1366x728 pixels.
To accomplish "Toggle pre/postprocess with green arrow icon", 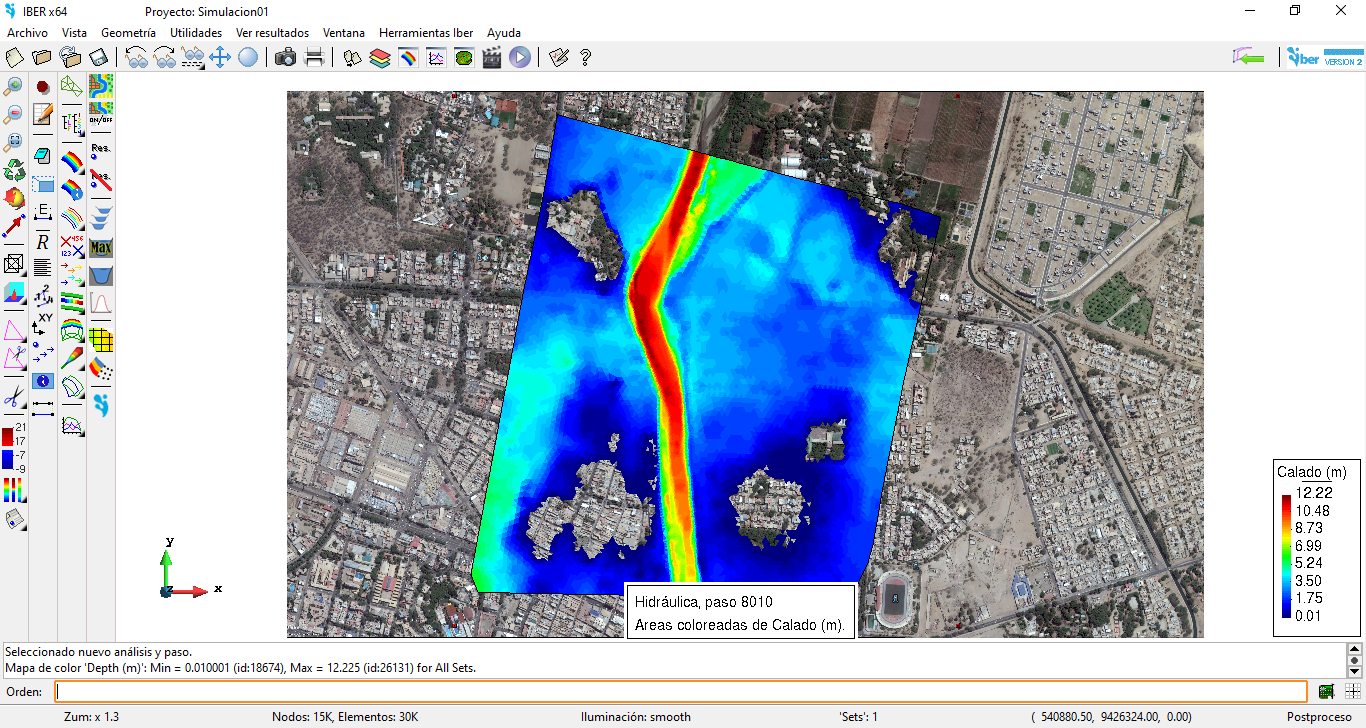I will pos(1249,57).
